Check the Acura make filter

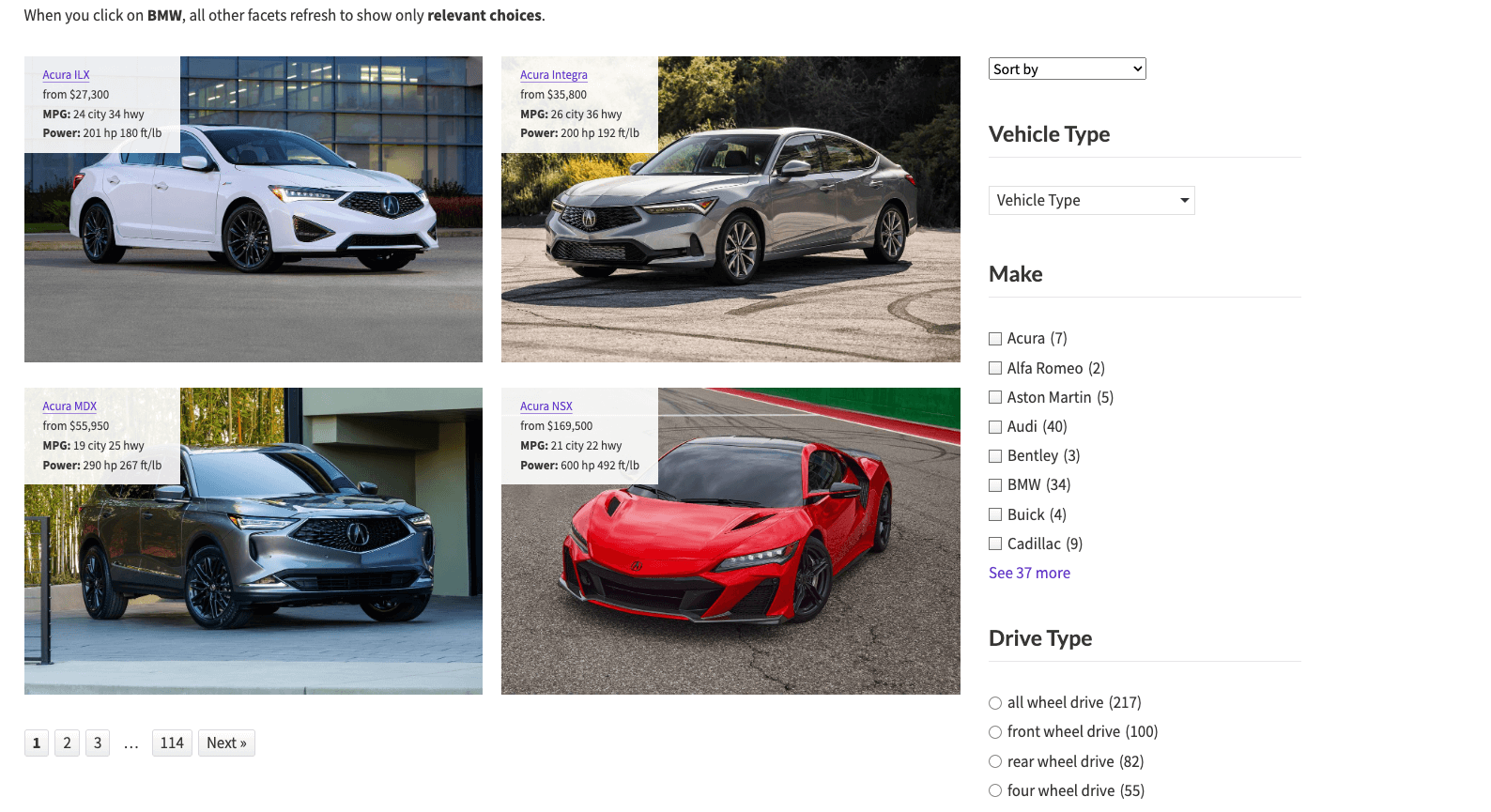(x=995, y=339)
